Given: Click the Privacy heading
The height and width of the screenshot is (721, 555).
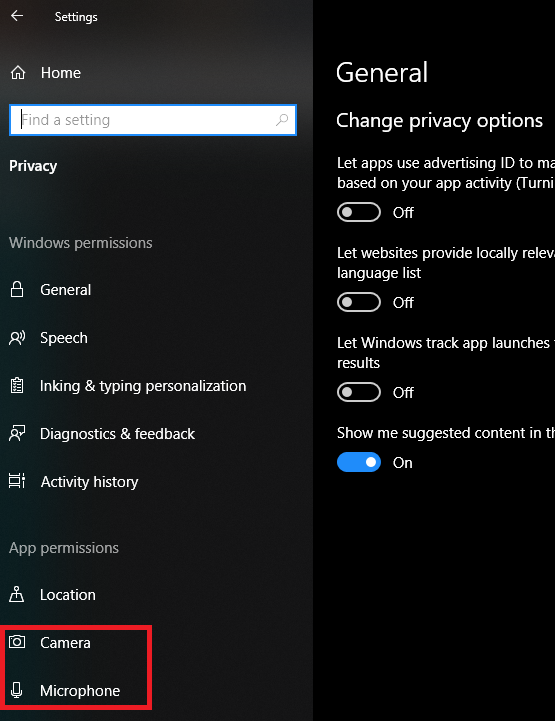Looking at the screenshot, I should click(x=33, y=166).
